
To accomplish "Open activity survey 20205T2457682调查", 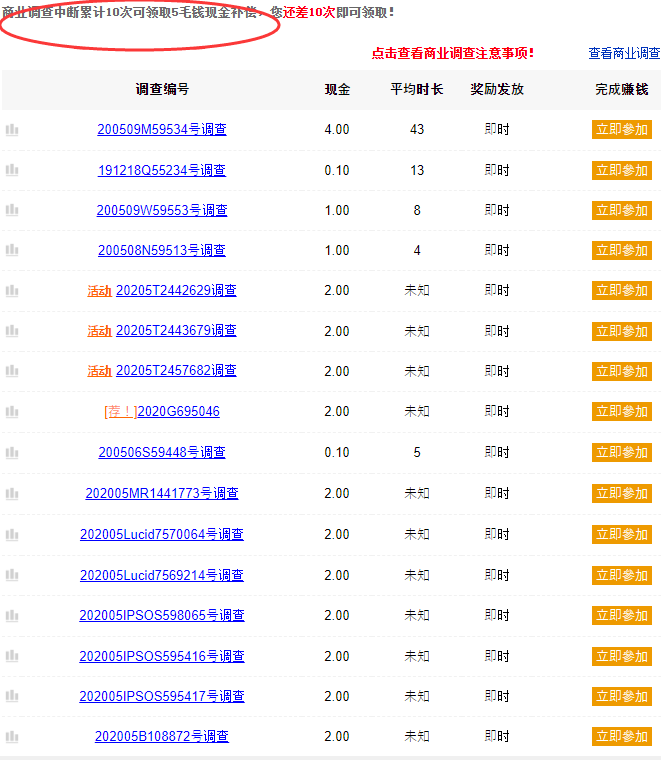I will pyautogui.click(x=176, y=371).
